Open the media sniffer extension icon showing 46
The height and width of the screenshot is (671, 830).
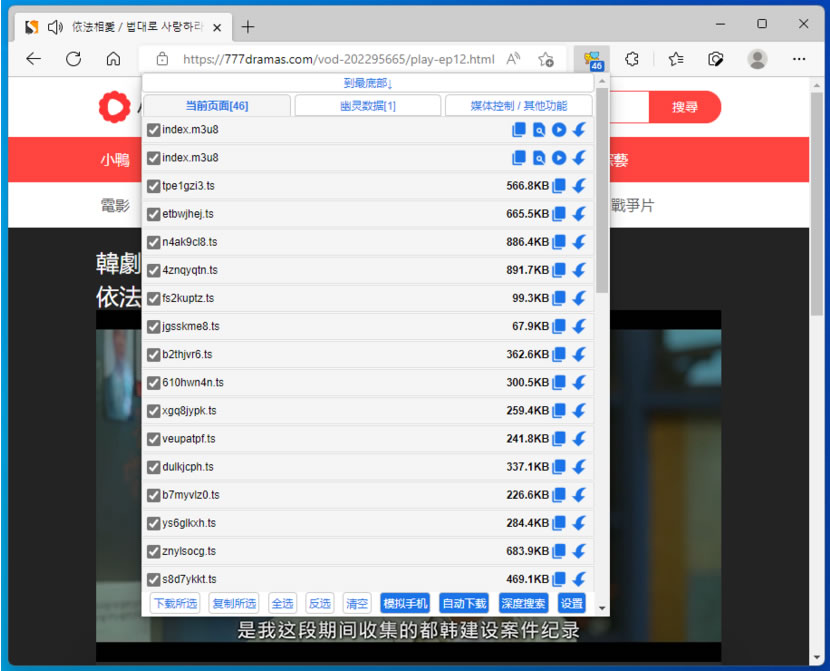point(593,59)
